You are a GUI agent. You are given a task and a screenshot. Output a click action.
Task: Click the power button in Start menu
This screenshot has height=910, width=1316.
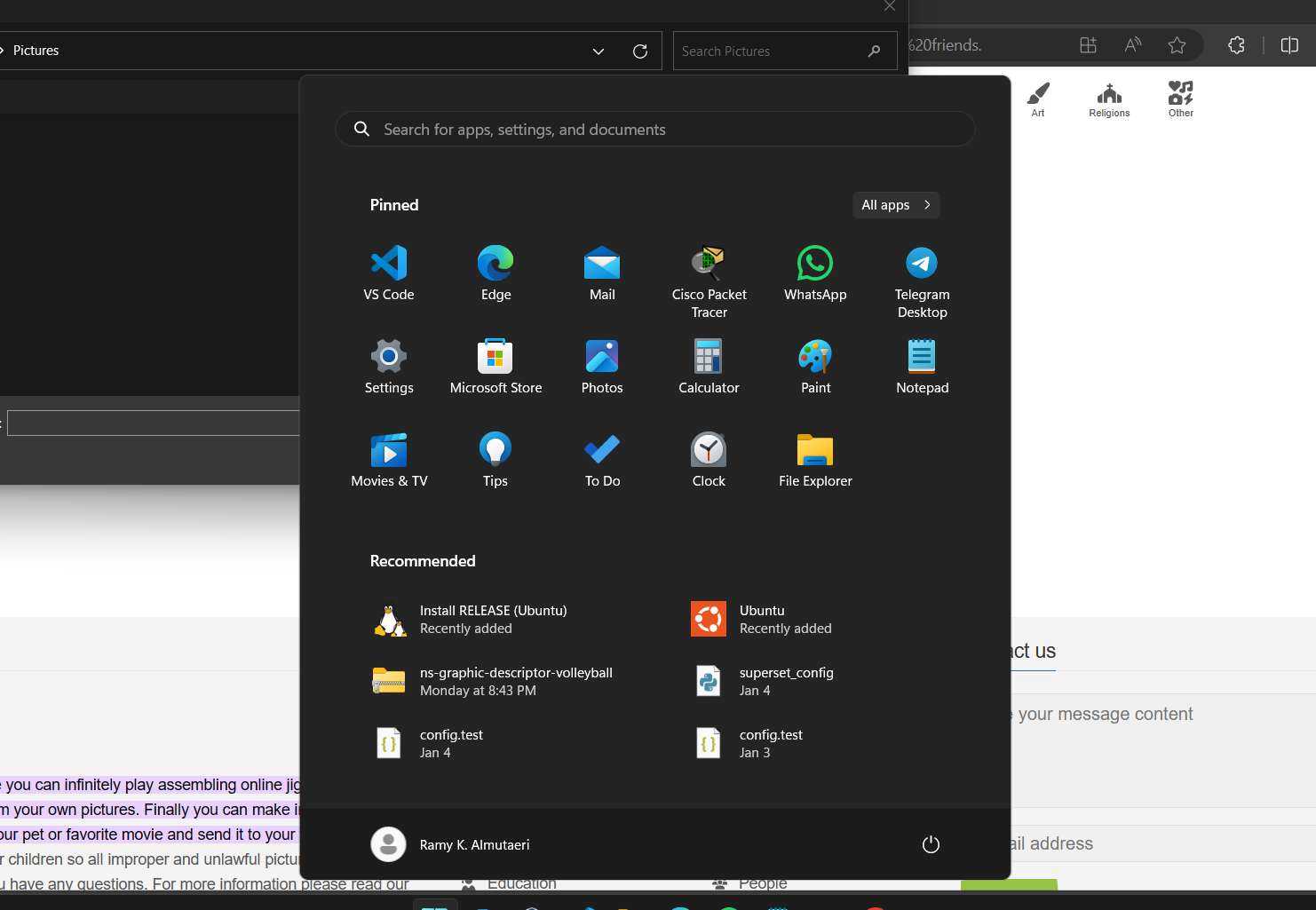pos(931,844)
